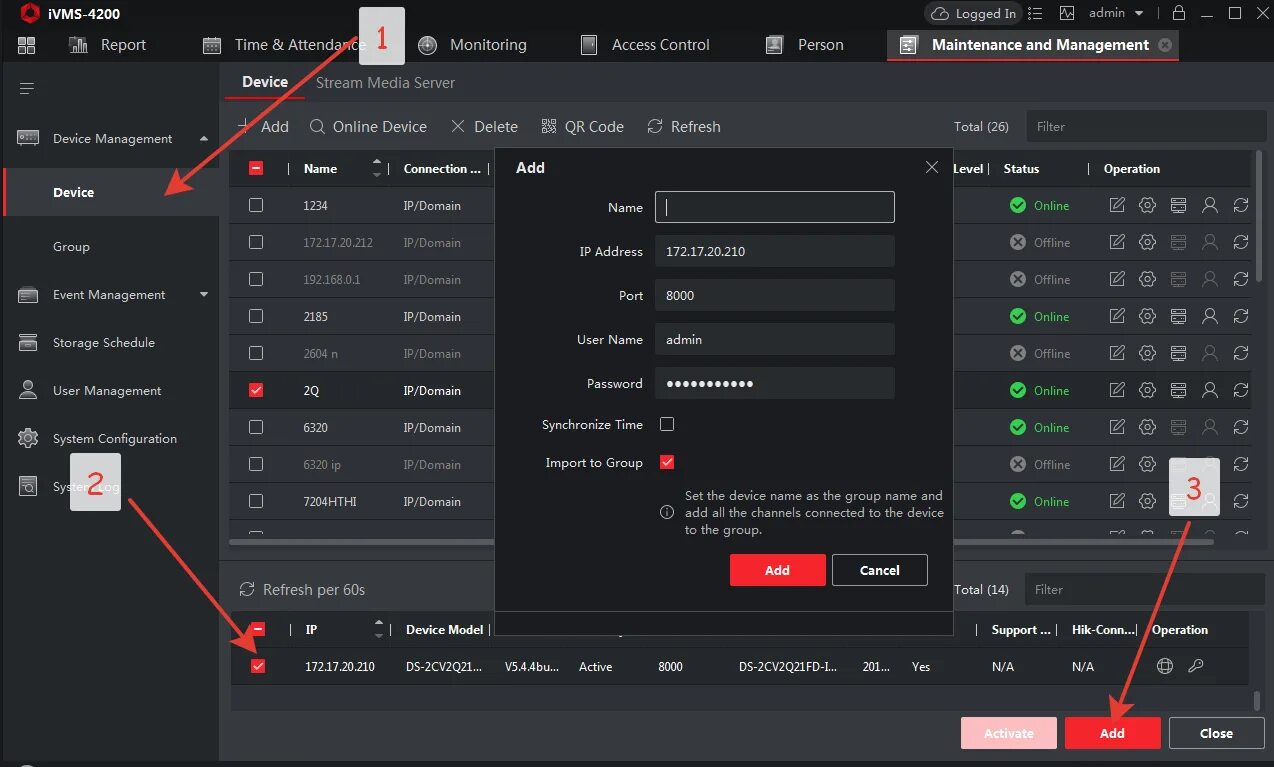View online users for device 2Q
Viewport: 1274px width, 767px height.
[x=1210, y=390]
